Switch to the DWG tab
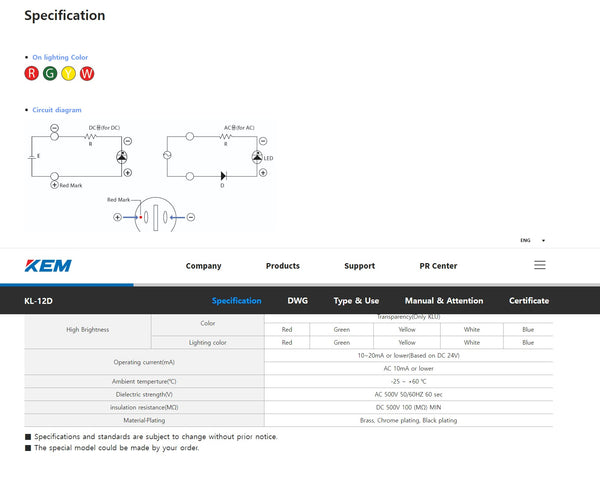The height and width of the screenshot is (491, 600). point(297,301)
